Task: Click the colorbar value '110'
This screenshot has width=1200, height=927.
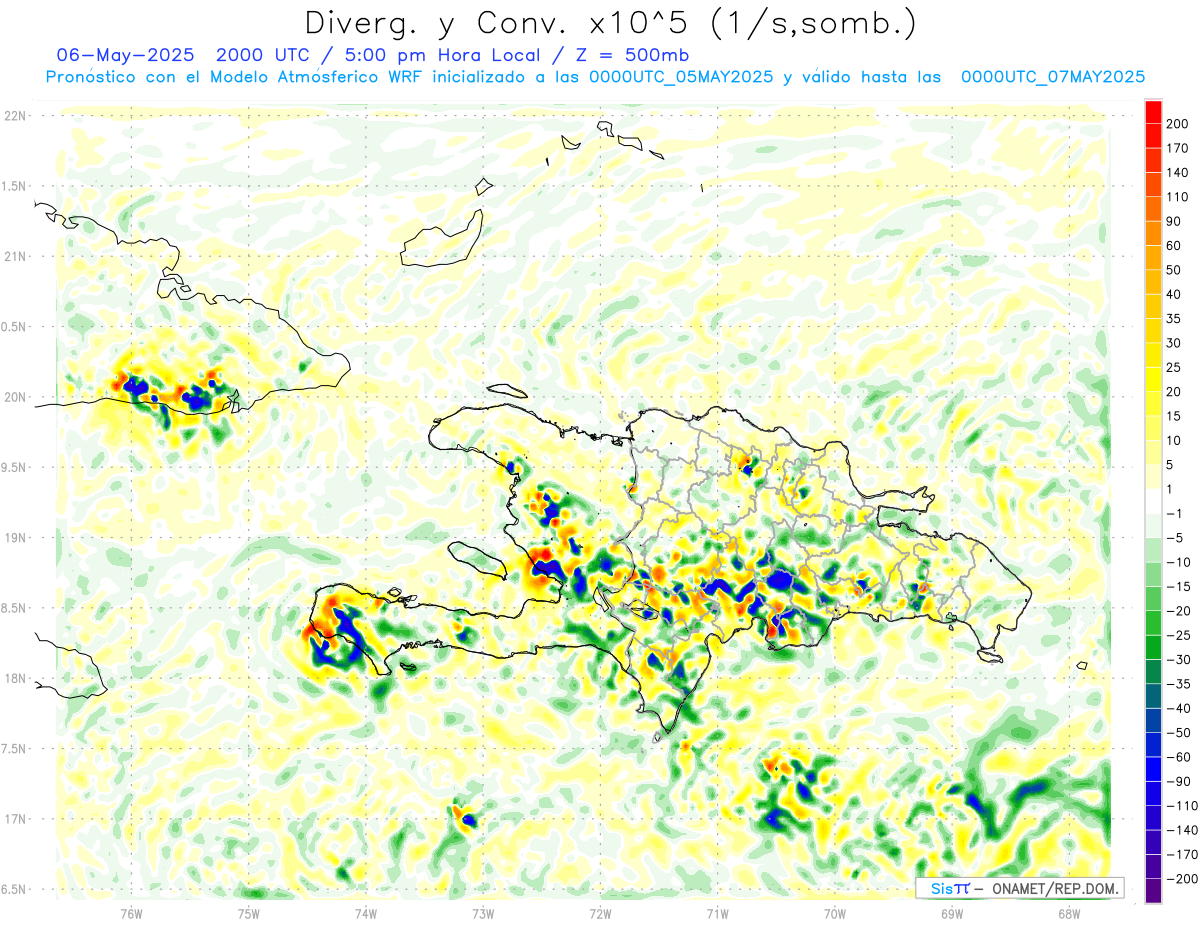Action: coord(1176,197)
